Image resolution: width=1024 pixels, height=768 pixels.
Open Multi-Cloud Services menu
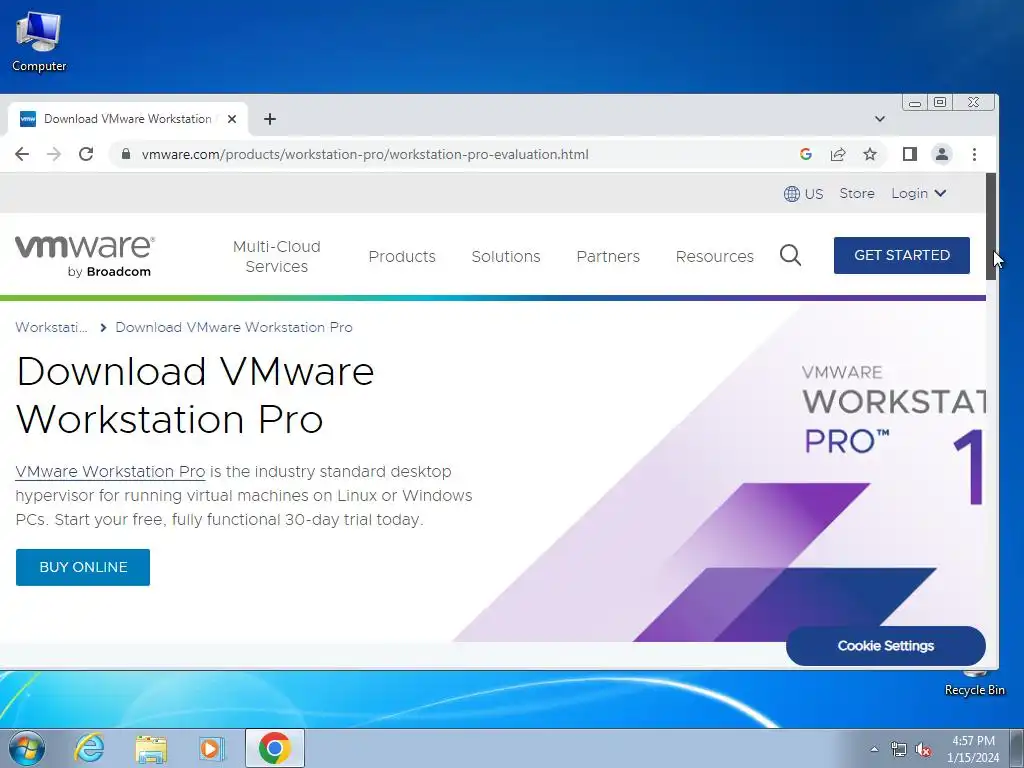pyautogui.click(x=277, y=256)
